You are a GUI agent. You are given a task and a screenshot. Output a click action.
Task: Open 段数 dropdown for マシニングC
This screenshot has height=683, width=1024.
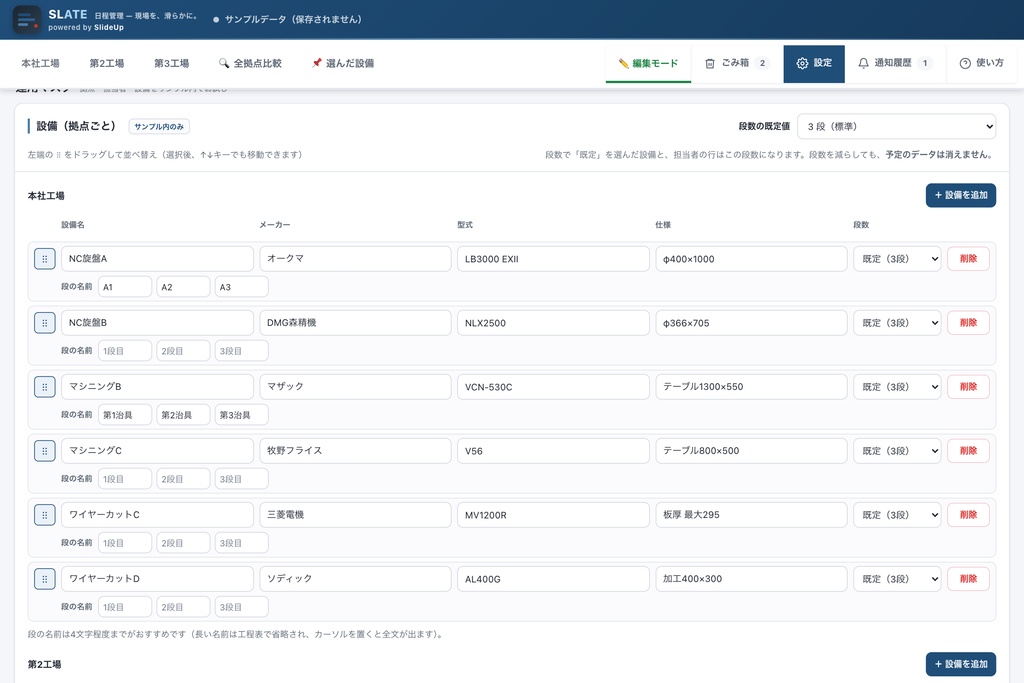897,451
